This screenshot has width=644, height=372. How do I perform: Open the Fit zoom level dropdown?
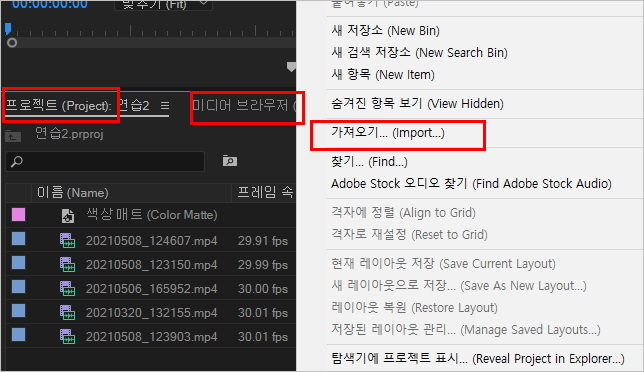163,5
